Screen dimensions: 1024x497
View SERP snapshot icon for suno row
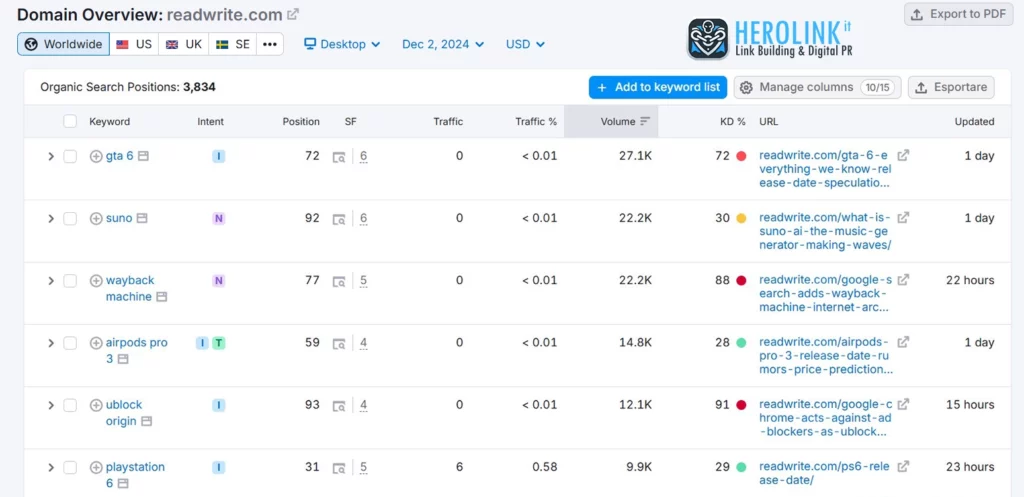point(339,219)
